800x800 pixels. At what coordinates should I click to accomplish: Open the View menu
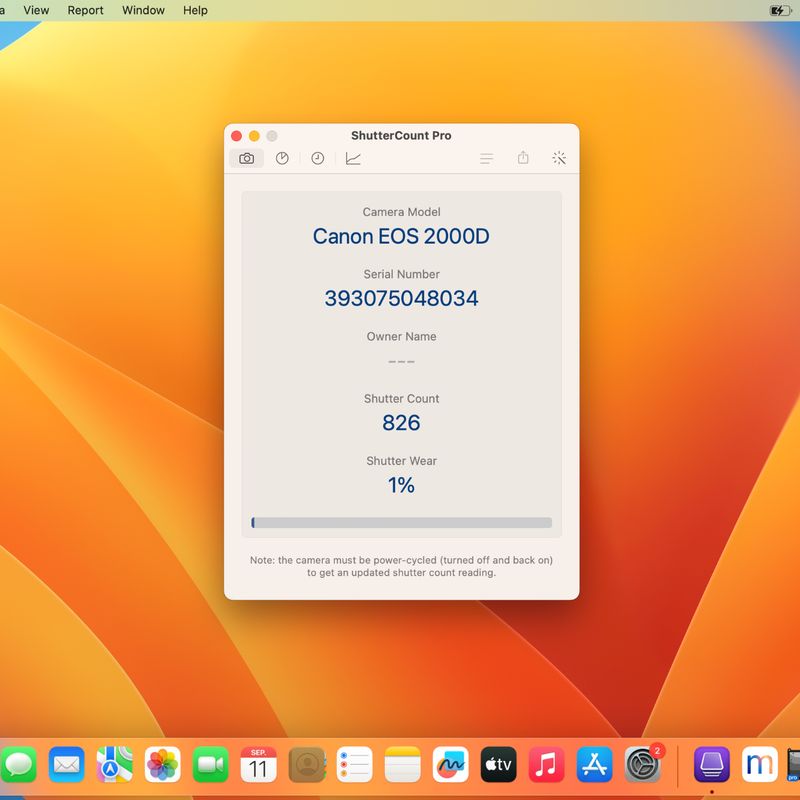tap(36, 10)
